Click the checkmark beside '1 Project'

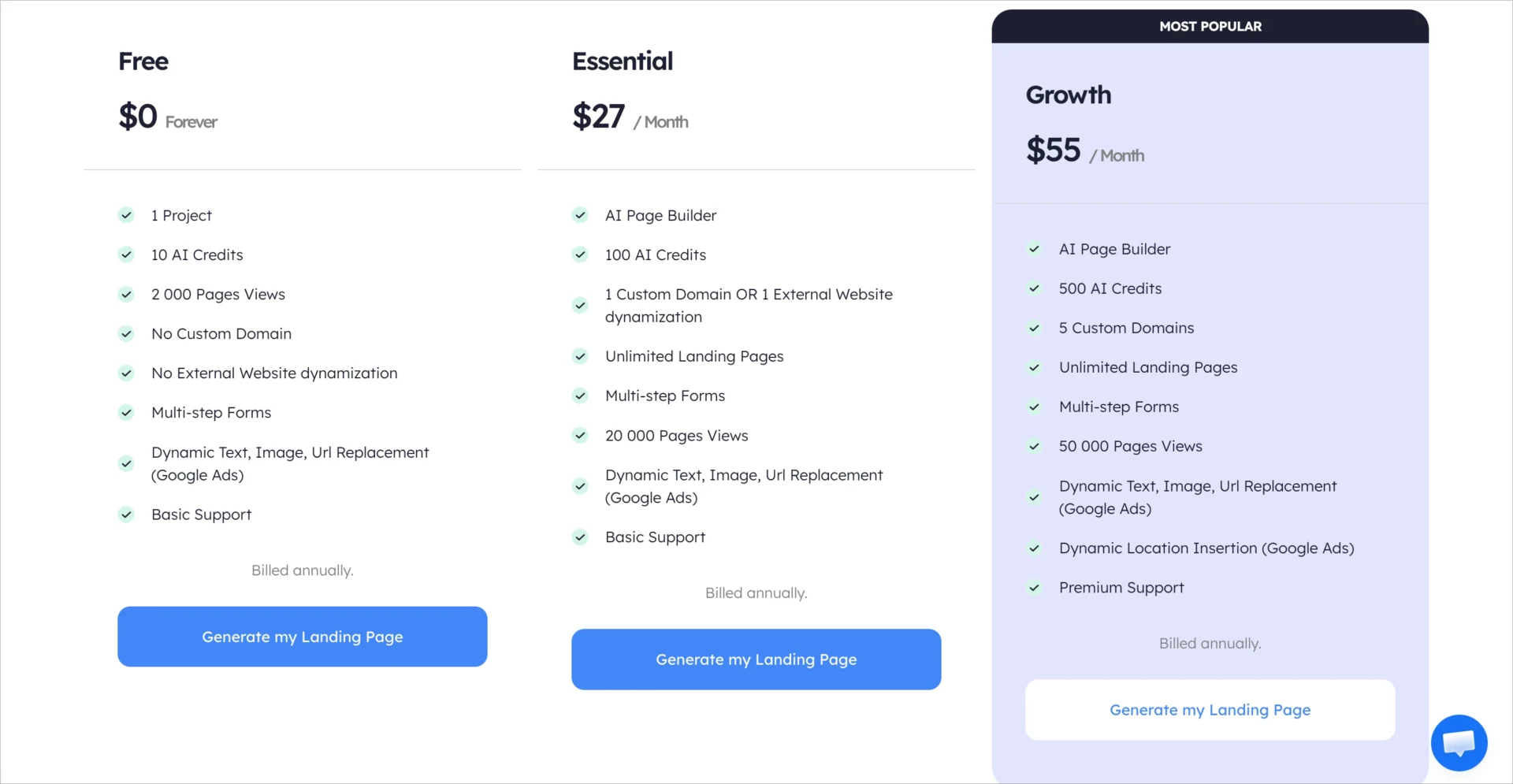(x=127, y=215)
